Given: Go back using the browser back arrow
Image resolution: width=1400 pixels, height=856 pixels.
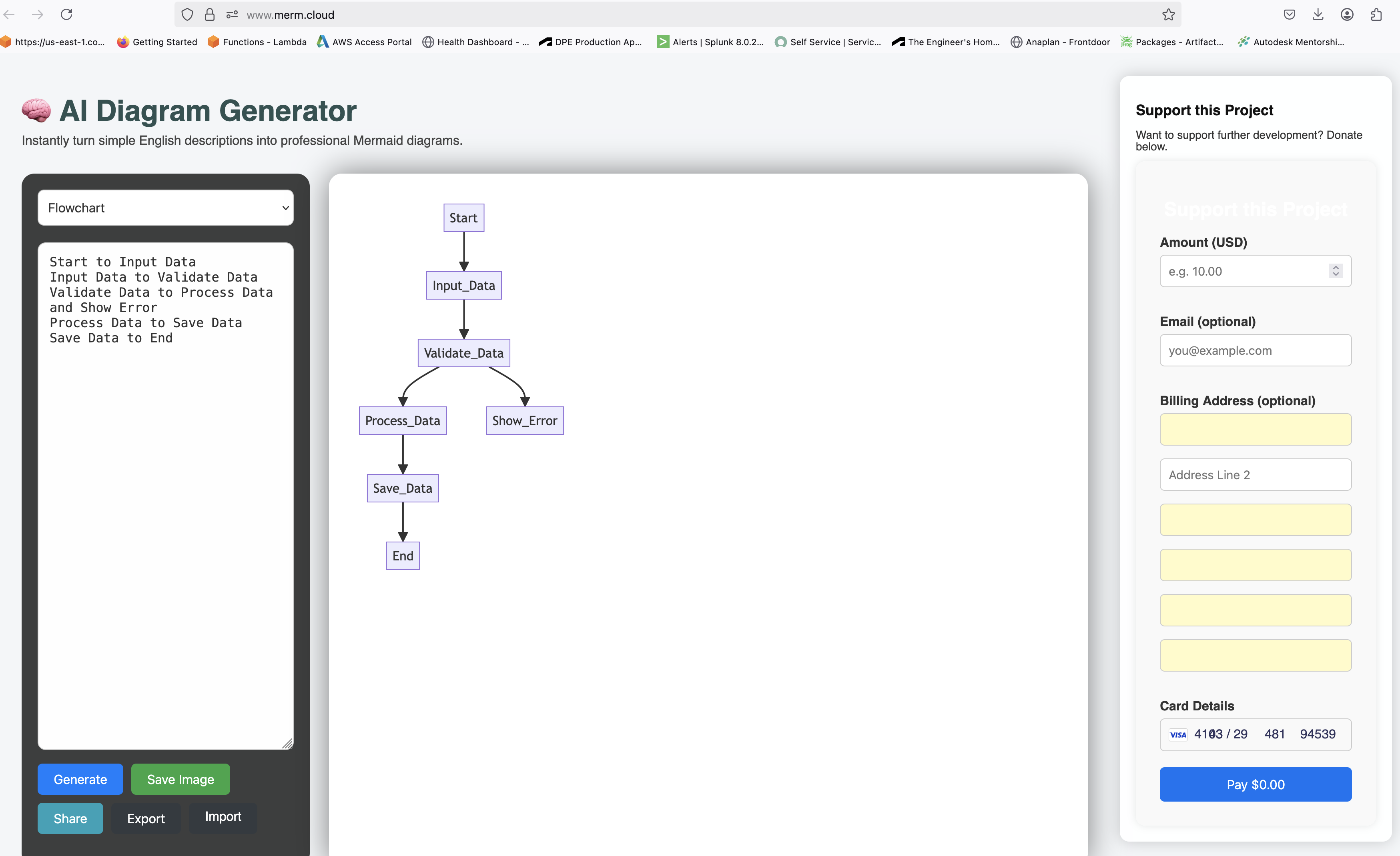Looking at the screenshot, I should [x=9, y=14].
